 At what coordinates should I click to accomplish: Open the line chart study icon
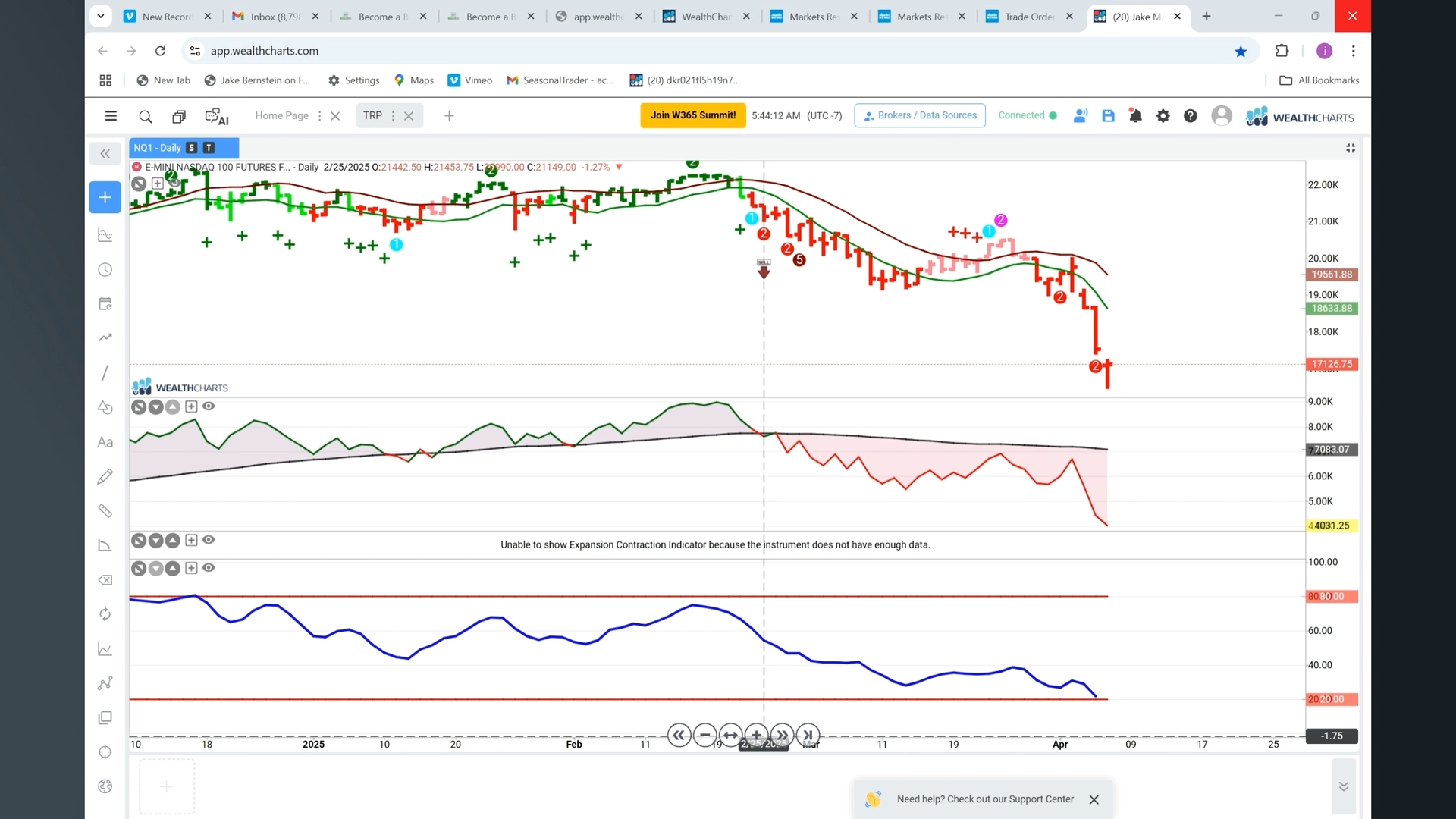pos(105,649)
